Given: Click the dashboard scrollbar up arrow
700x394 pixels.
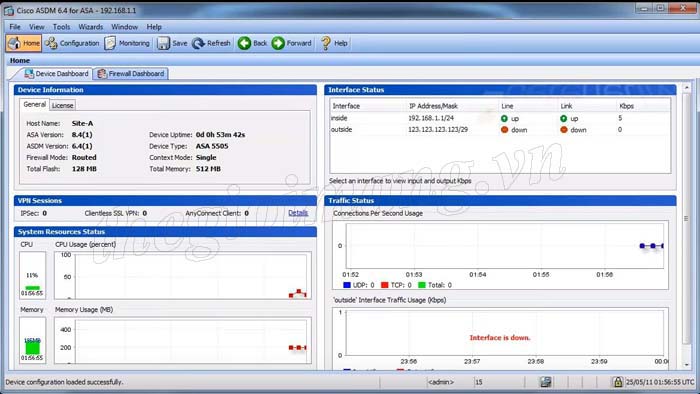Looking at the screenshot, I should (x=686, y=87).
